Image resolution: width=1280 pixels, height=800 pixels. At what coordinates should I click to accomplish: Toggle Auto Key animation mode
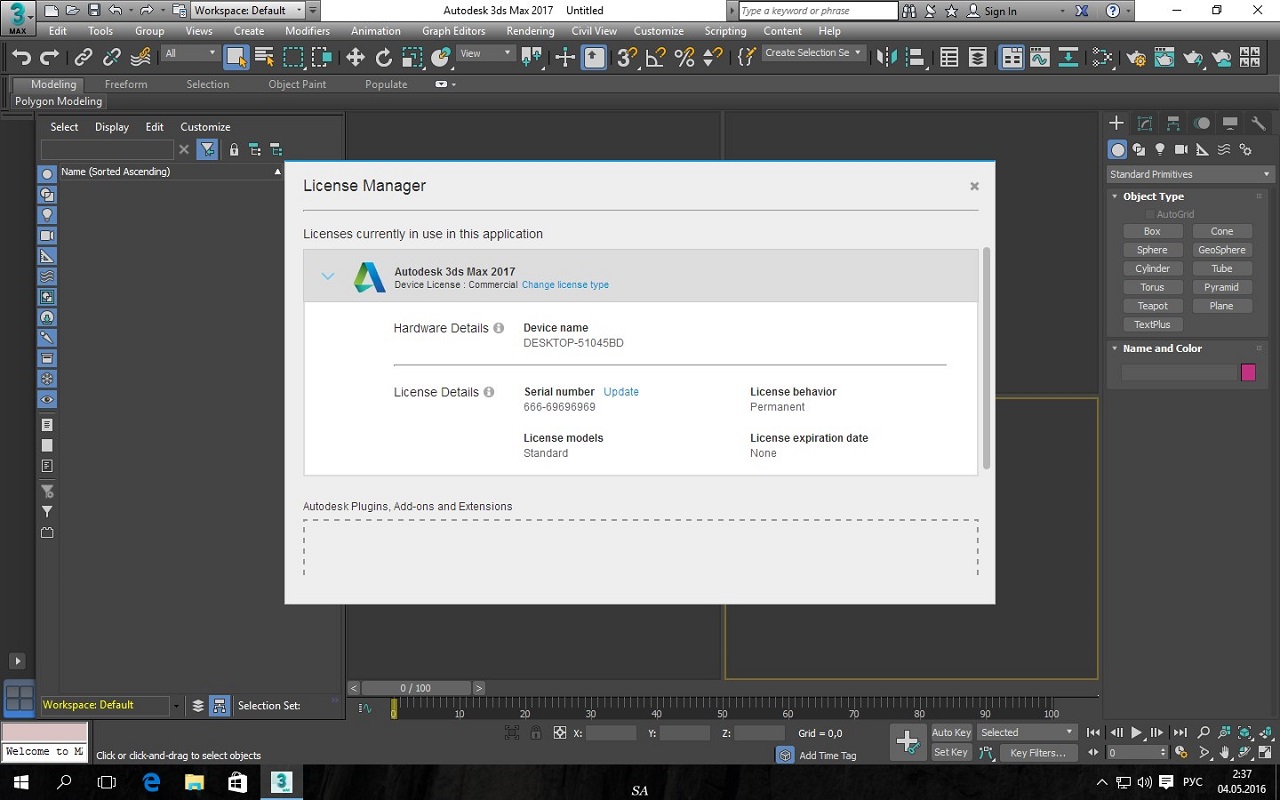click(x=951, y=732)
